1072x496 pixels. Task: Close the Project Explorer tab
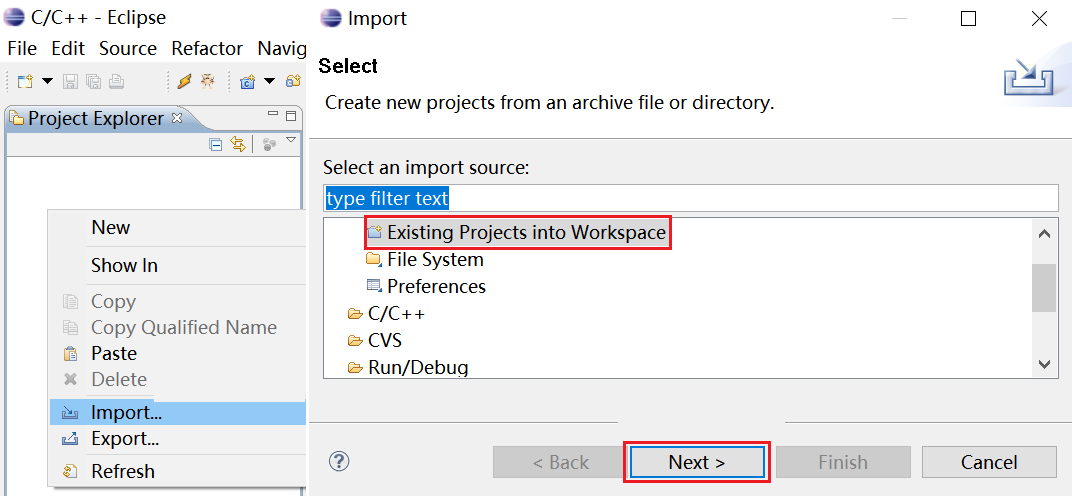[177, 118]
